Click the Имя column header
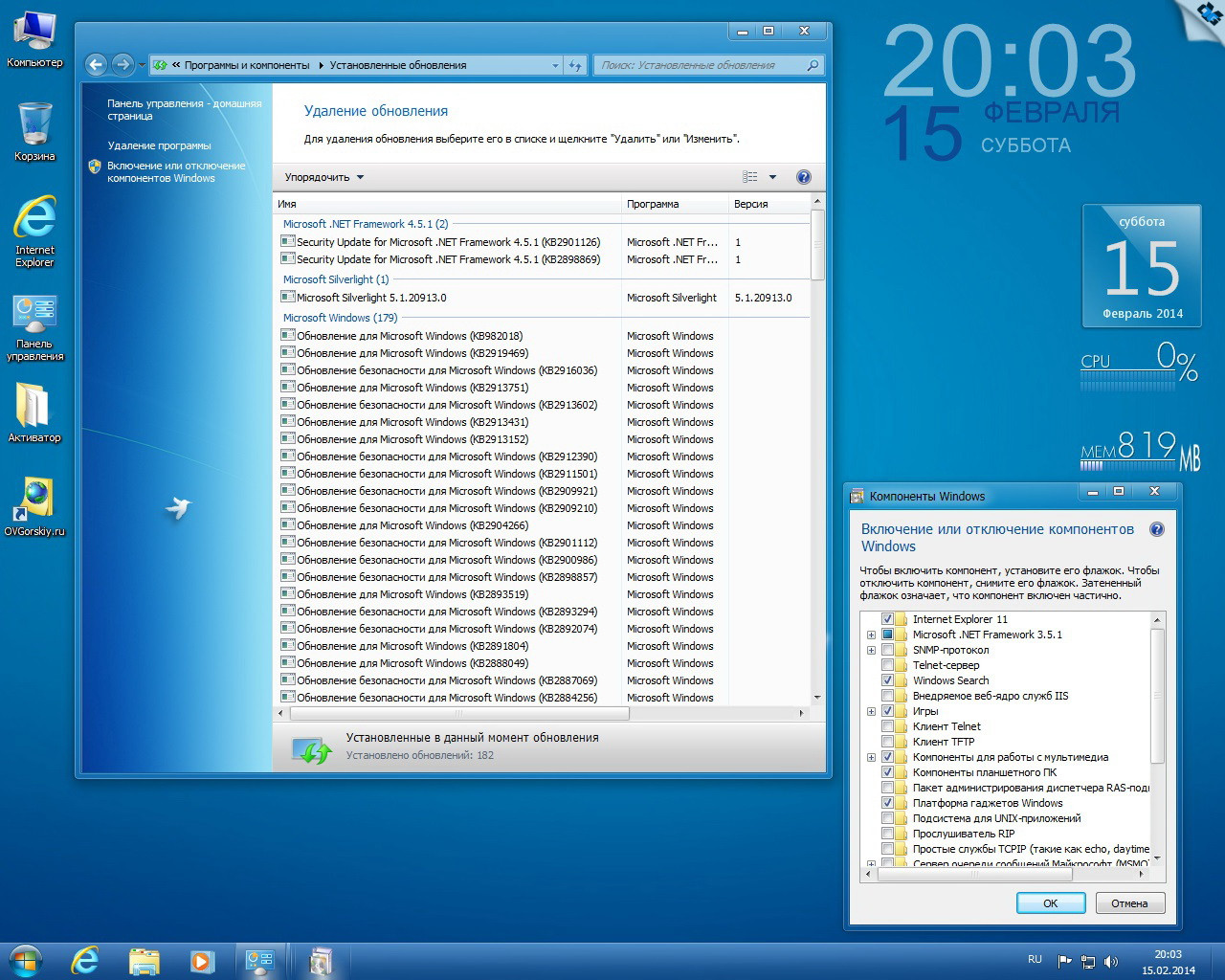Screen dimensions: 1225x980 click(447, 204)
